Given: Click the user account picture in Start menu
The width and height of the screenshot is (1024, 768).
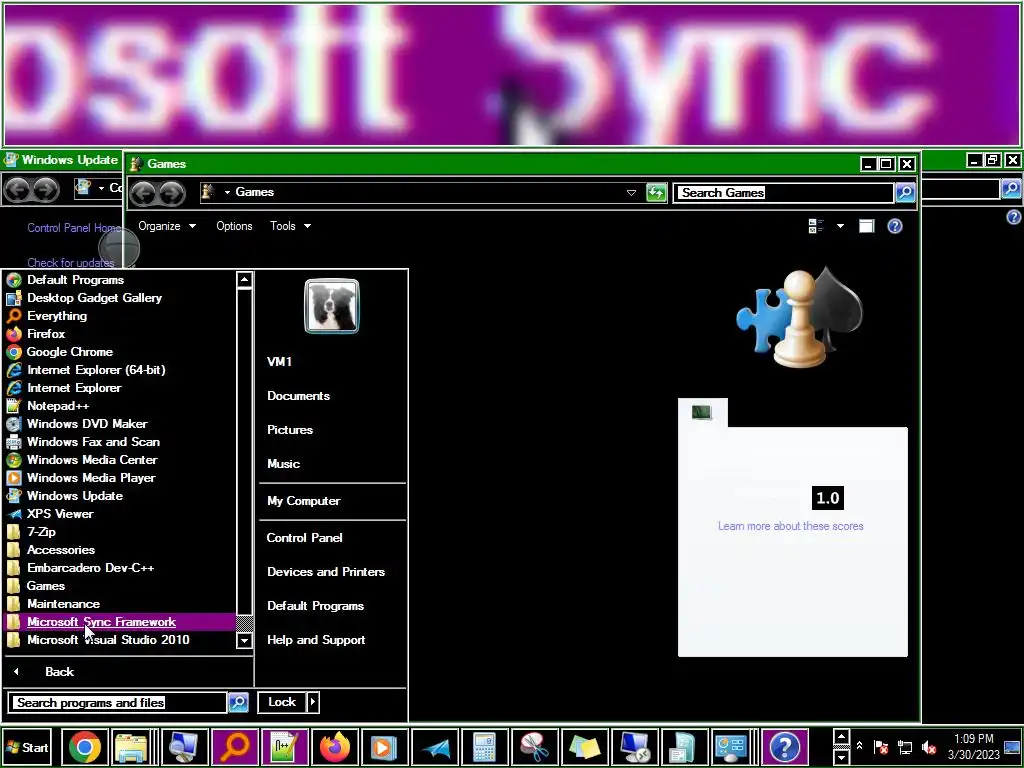Looking at the screenshot, I should coord(332,306).
